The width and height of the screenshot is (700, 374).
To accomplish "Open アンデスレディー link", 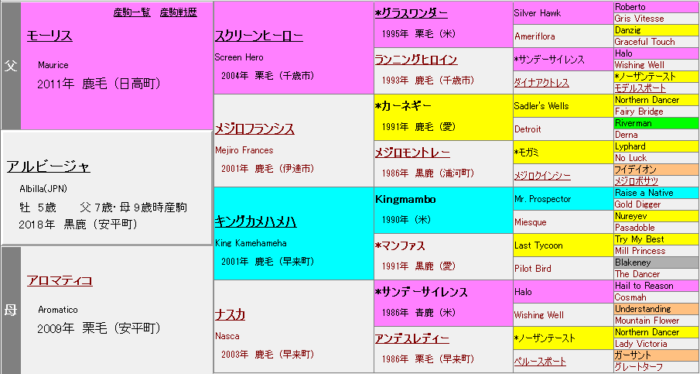I will tap(412, 339).
